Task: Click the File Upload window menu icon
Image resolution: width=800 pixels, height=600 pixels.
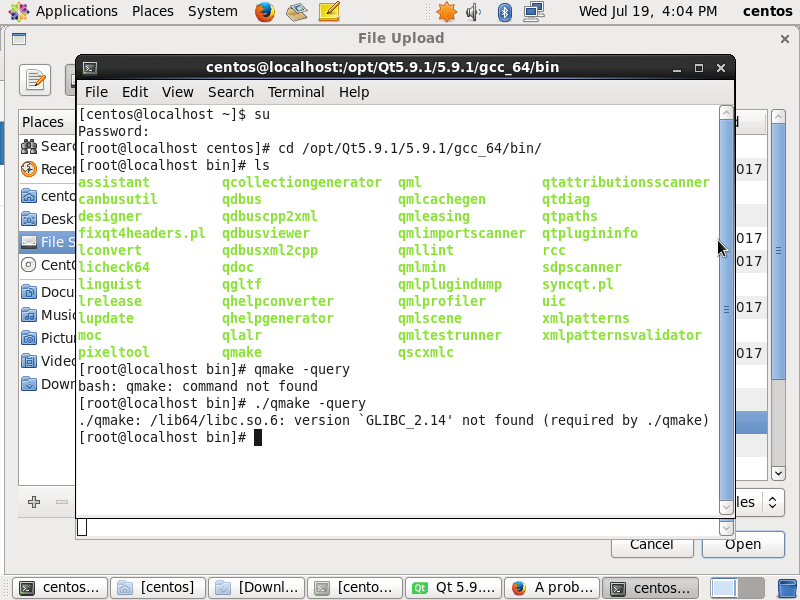Action: [x=19, y=39]
